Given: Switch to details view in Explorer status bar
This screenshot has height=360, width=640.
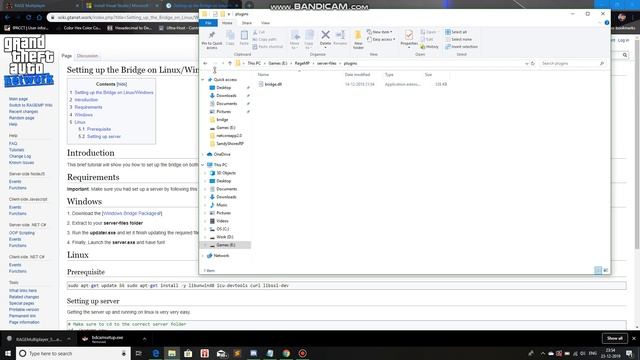Looking at the screenshot, I should (598, 270).
